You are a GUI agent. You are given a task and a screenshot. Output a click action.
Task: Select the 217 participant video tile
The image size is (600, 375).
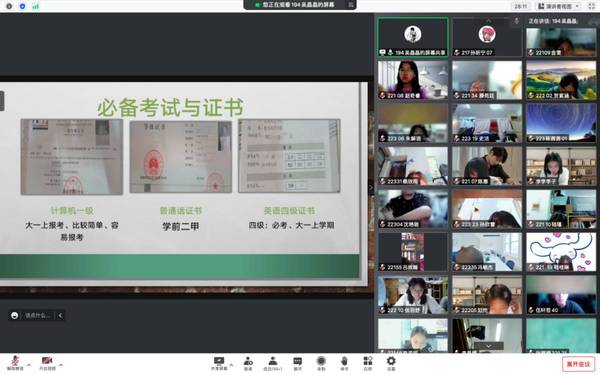[487, 38]
